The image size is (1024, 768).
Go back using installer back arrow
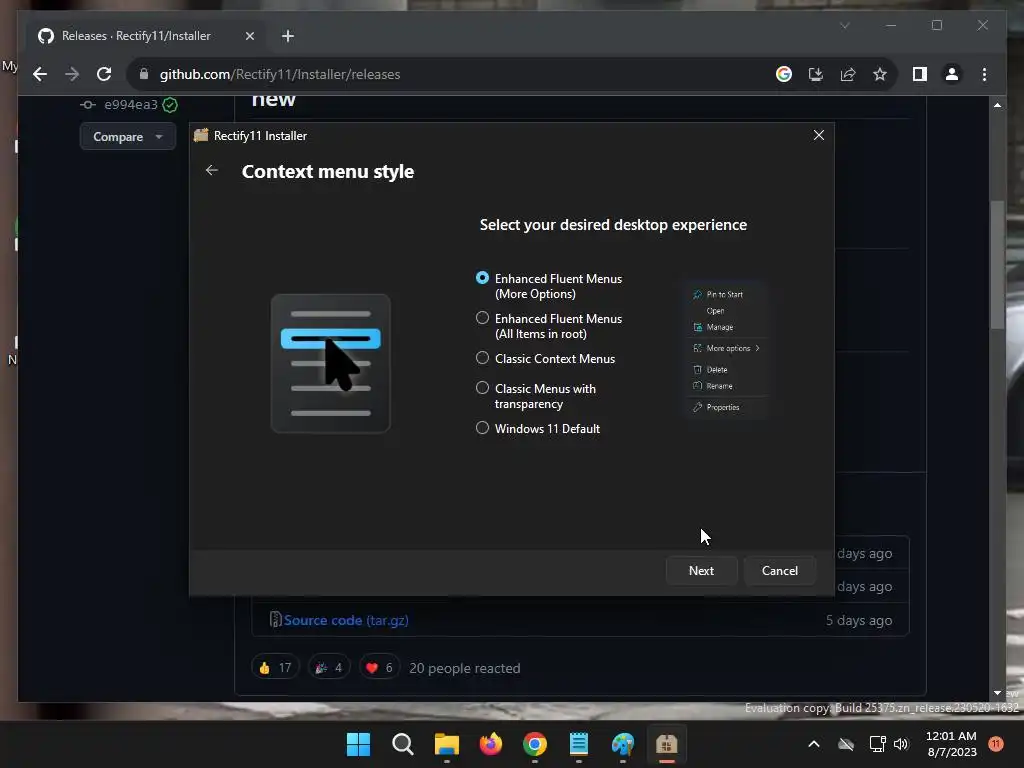tap(212, 170)
